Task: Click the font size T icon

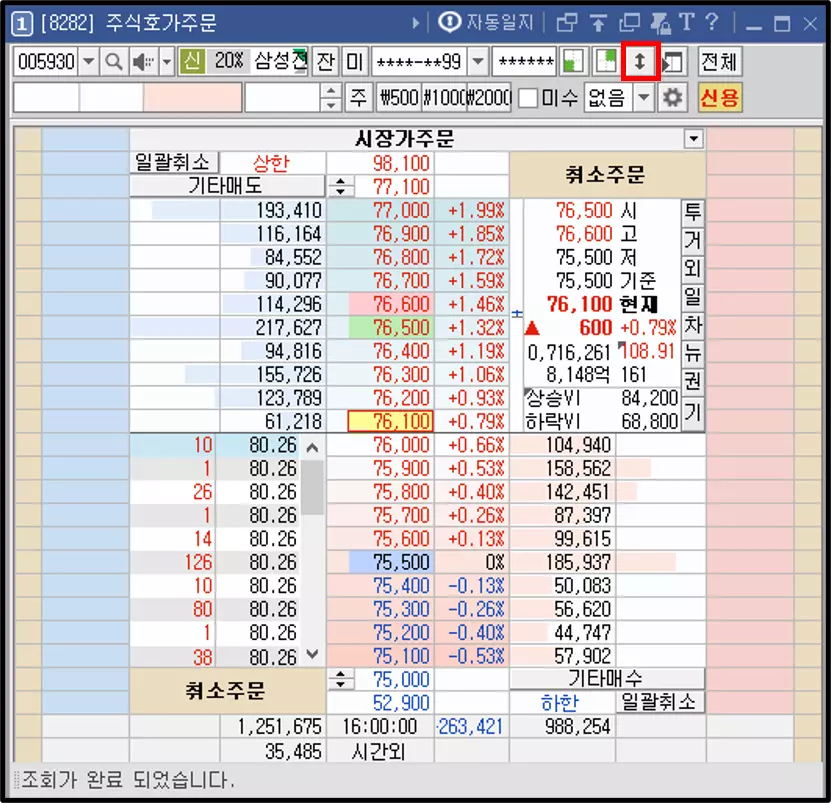Action: pyautogui.click(x=686, y=22)
